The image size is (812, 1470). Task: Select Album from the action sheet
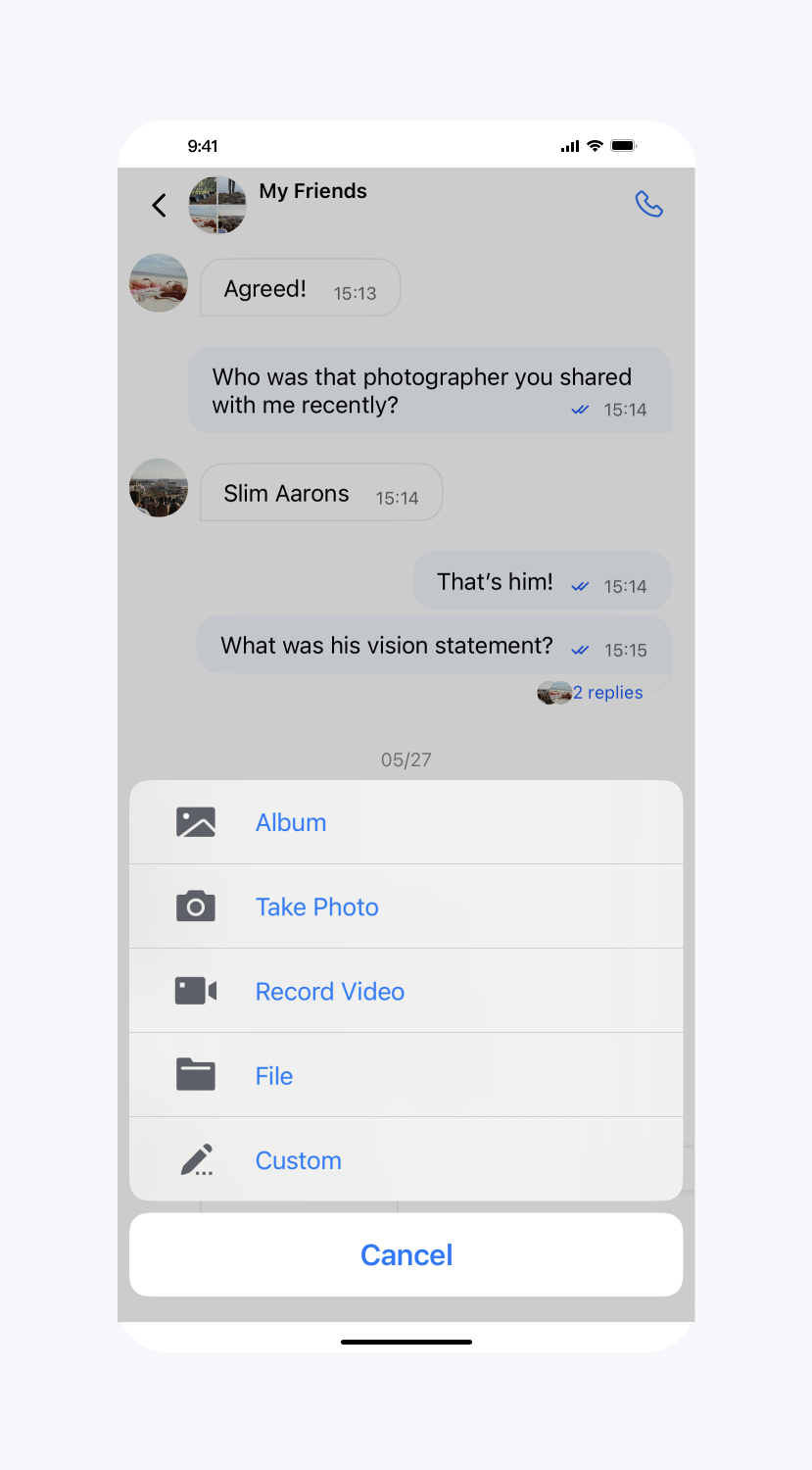coord(406,822)
